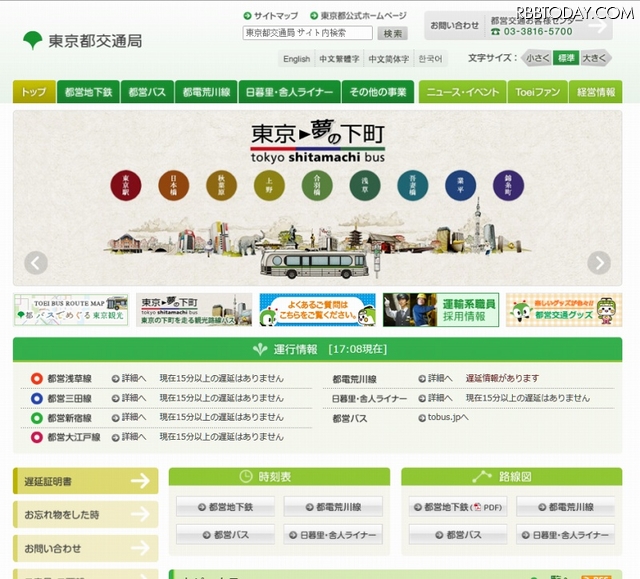Click the 都営大江戸線 magenta line icon

click(37, 437)
